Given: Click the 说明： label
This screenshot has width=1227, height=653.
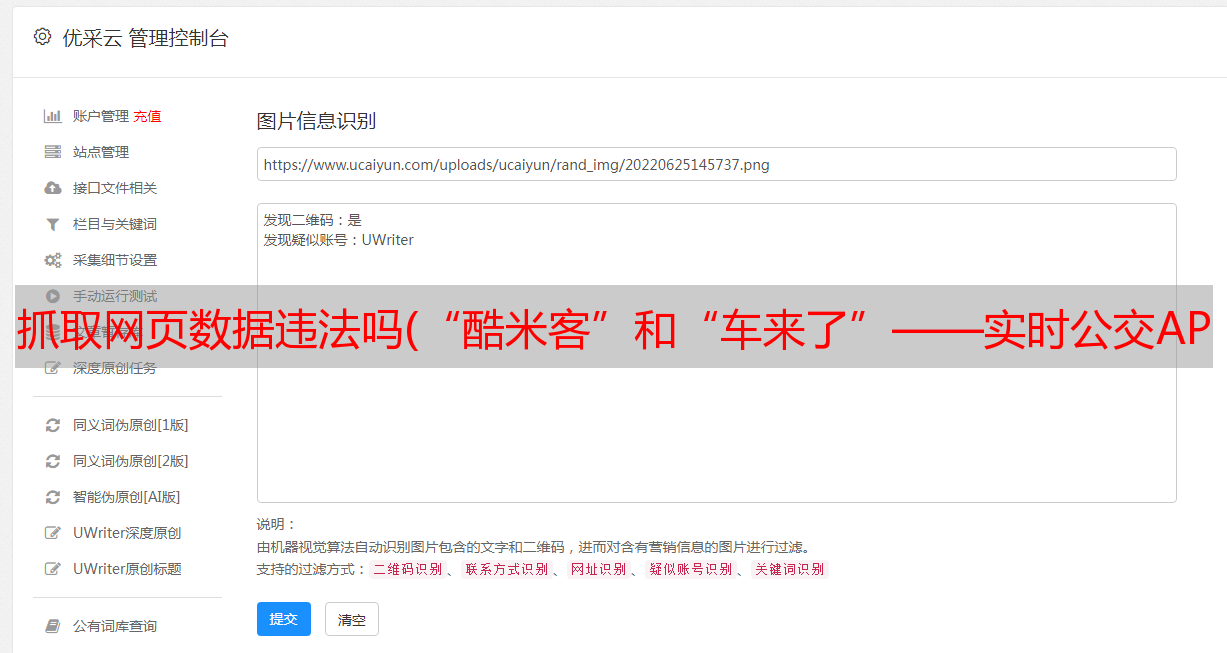Looking at the screenshot, I should pyautogui.click(x=276, y=524).
